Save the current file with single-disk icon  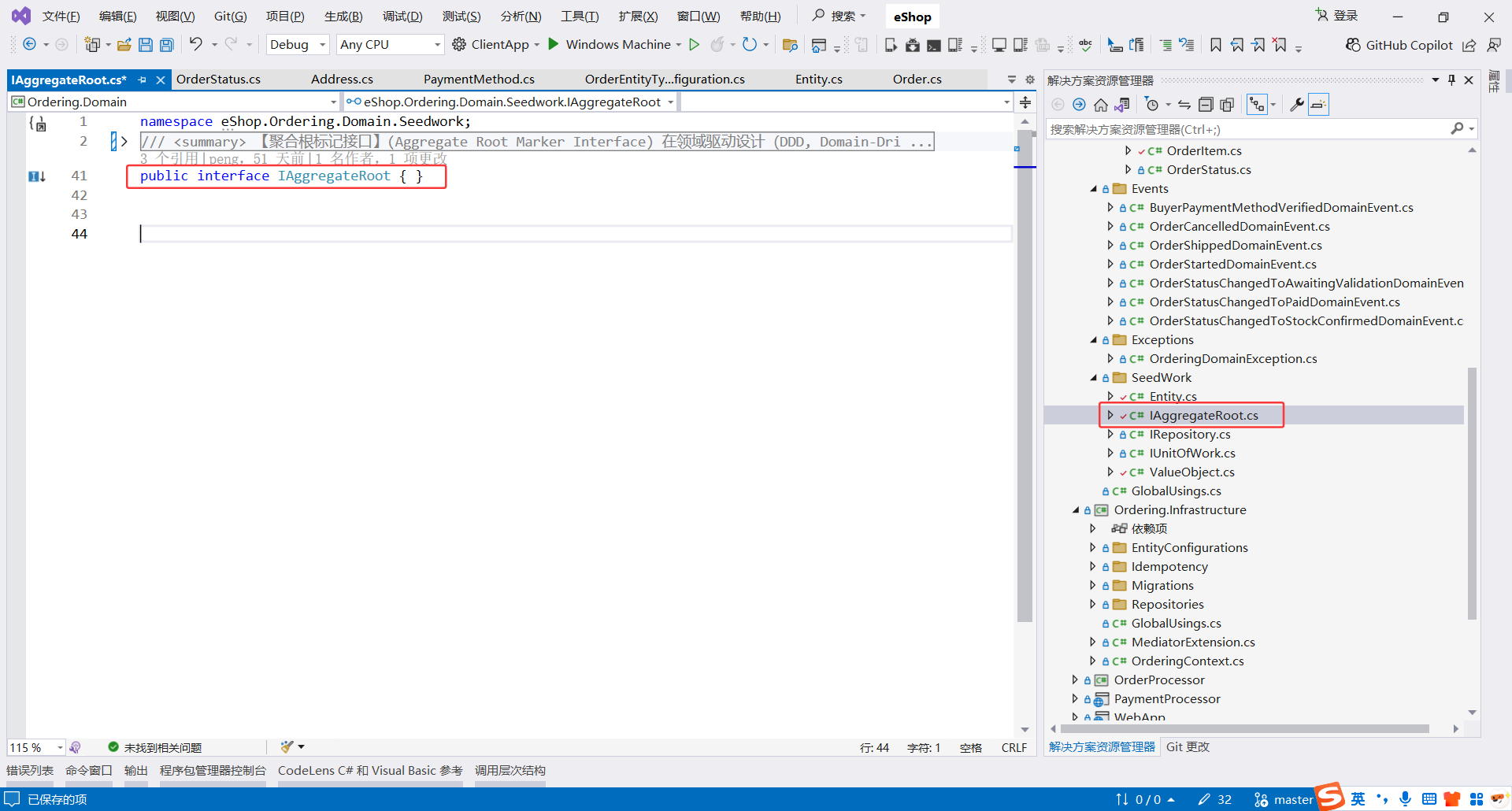[x=146, y=45]
